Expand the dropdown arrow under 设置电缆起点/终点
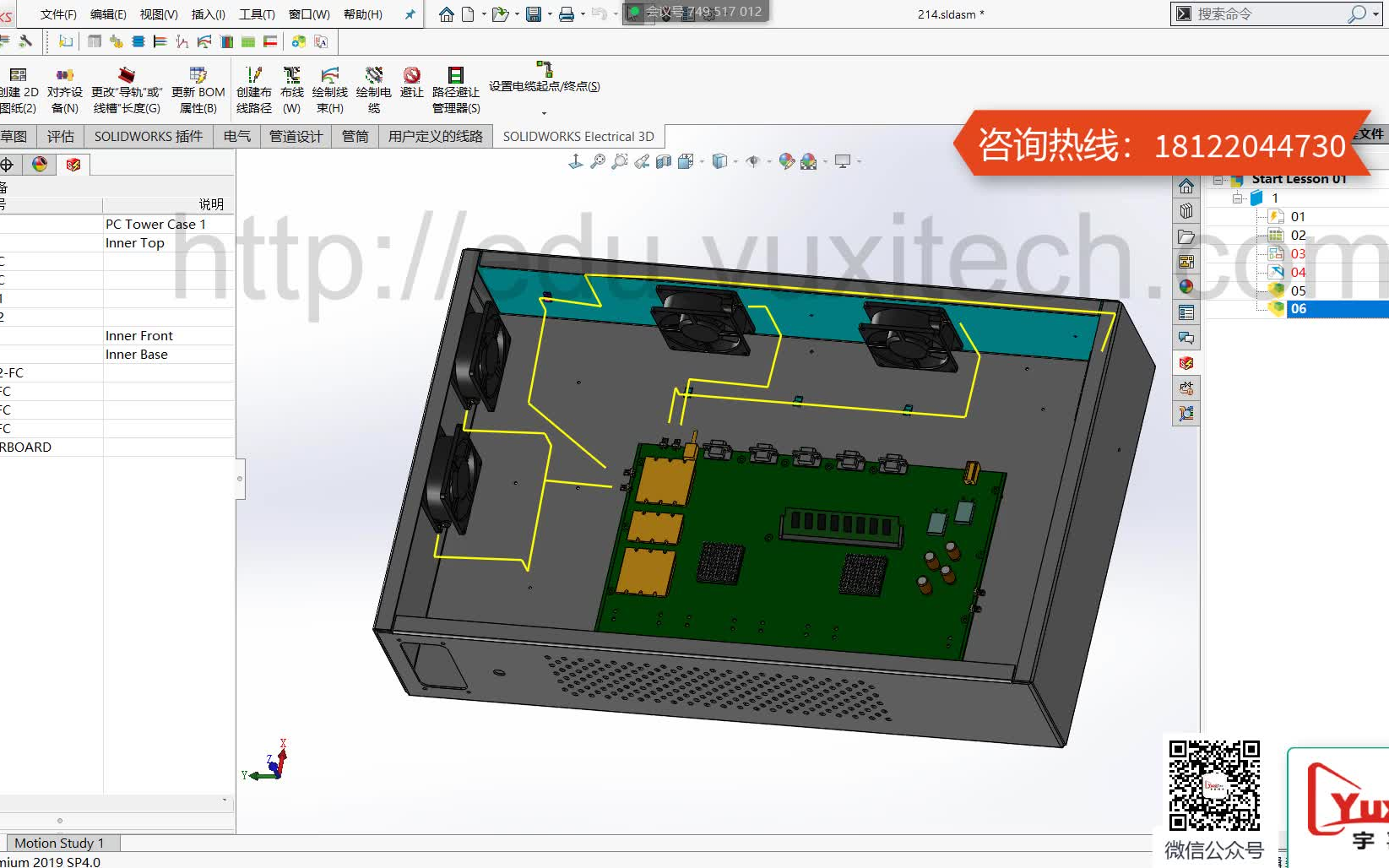Screen dimensions: 1389x868 544,112
